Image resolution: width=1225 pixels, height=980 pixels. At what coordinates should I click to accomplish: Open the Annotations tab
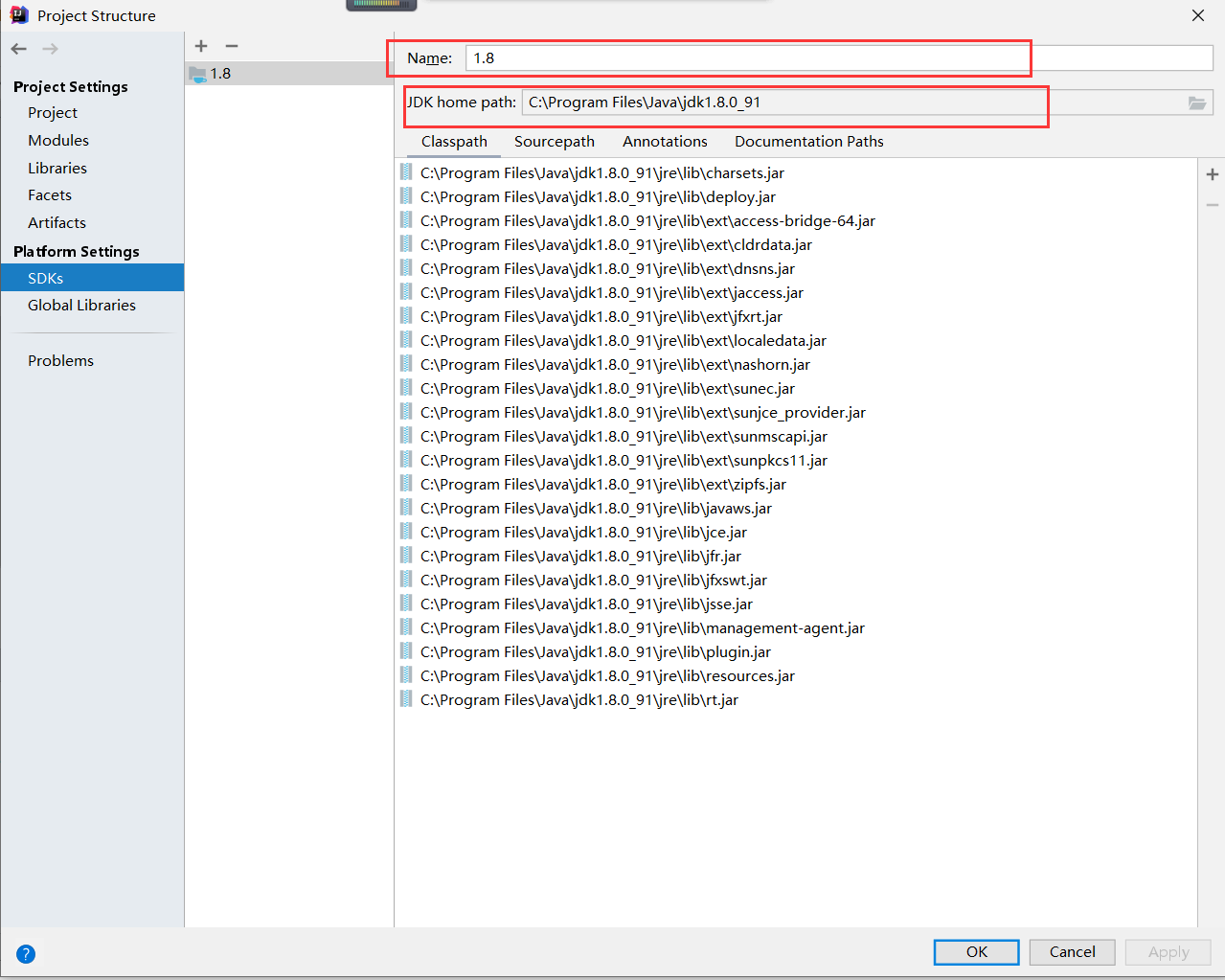coord(665,142)
